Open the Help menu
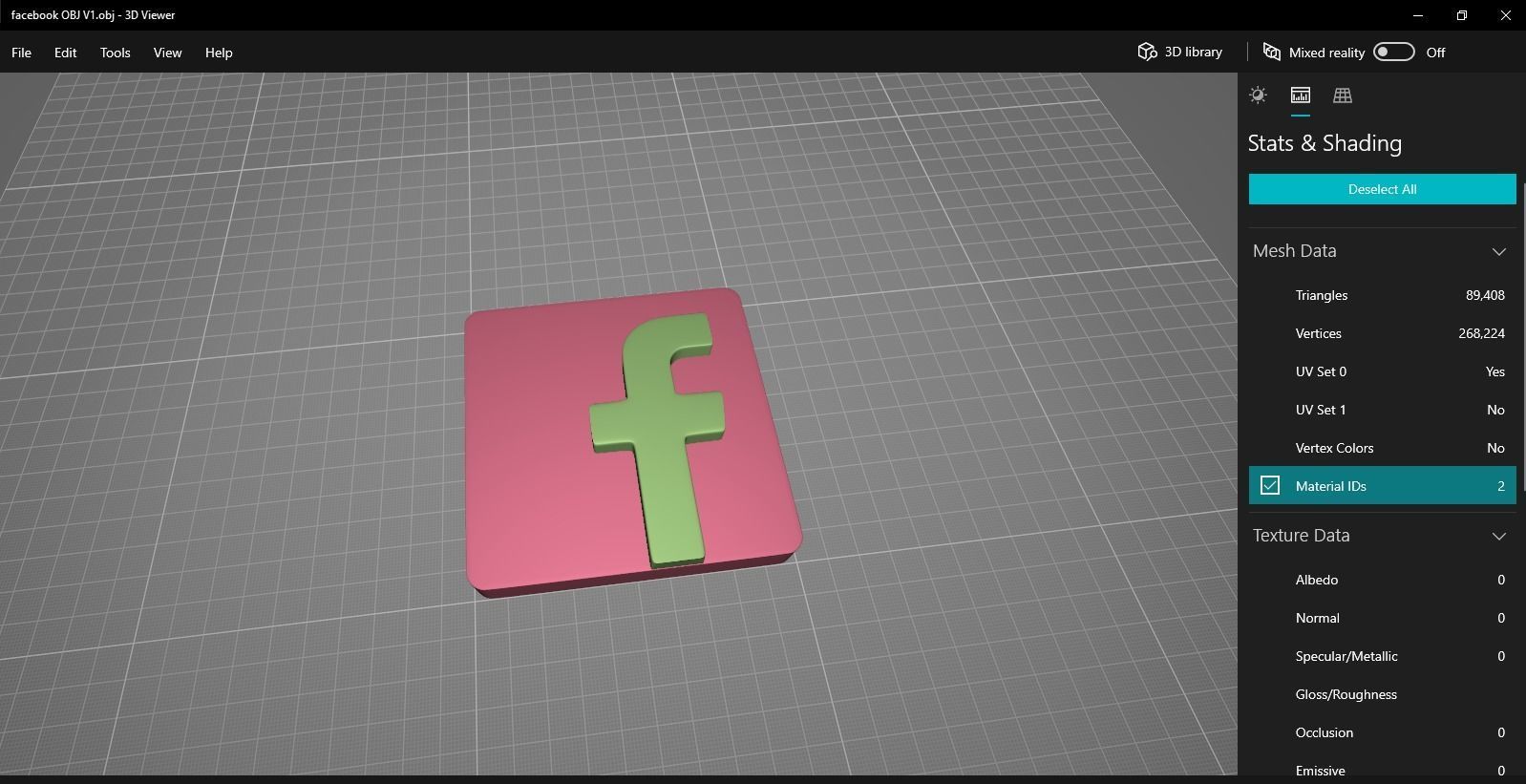This screenshot has height=784, width=1526. pyautogui.click(x=219, y=53)
